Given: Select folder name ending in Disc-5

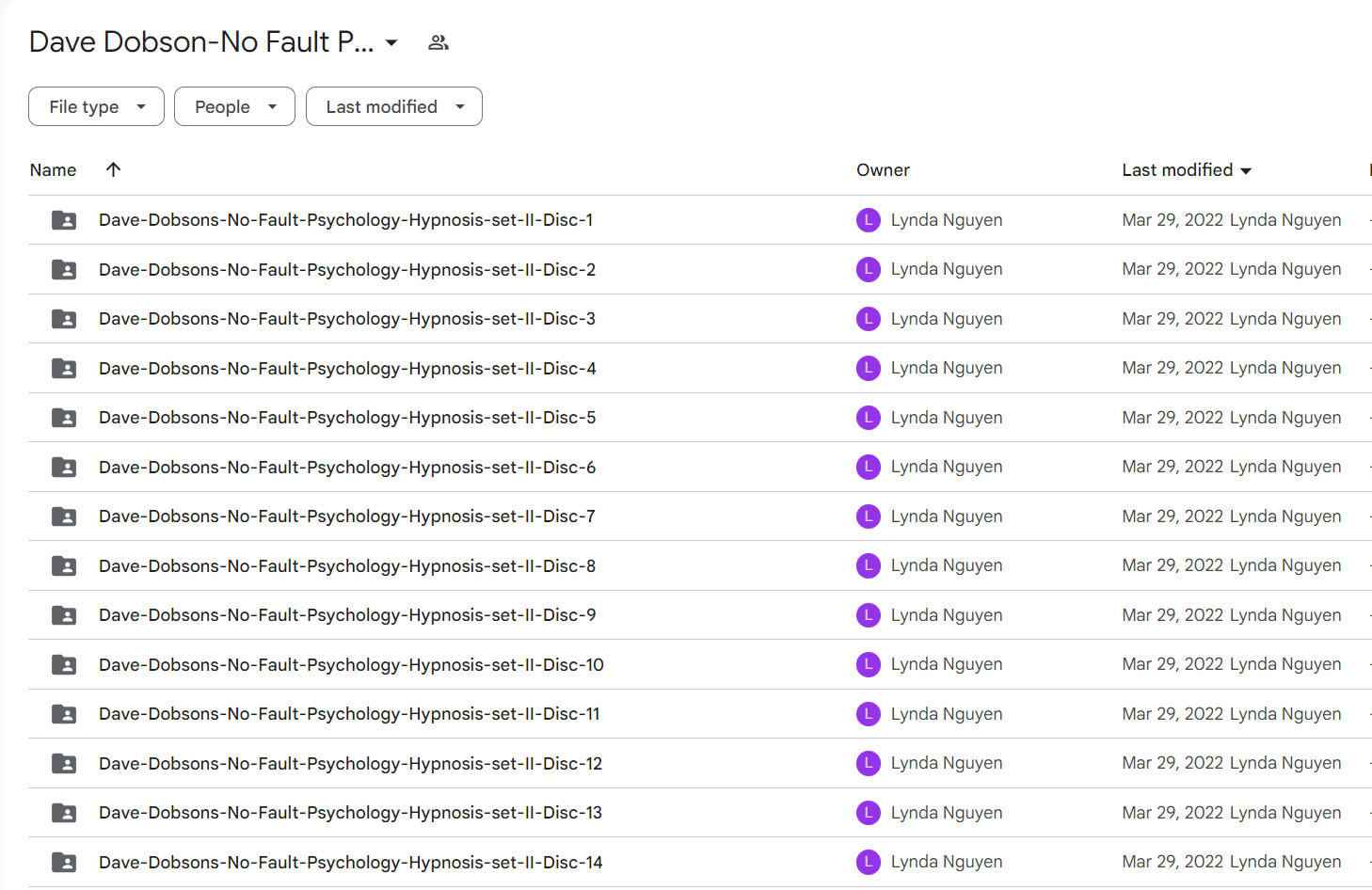Looking at the screenshot, I should coord(347,418).
